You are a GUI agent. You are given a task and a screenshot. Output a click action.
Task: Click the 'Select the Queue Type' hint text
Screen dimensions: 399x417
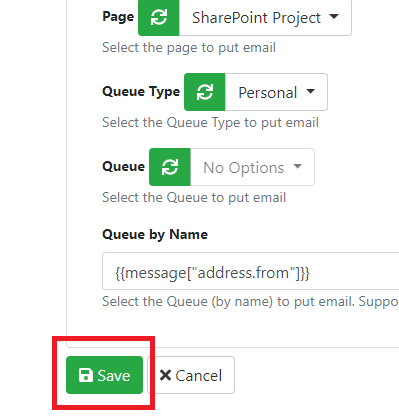tap(210, 123)
